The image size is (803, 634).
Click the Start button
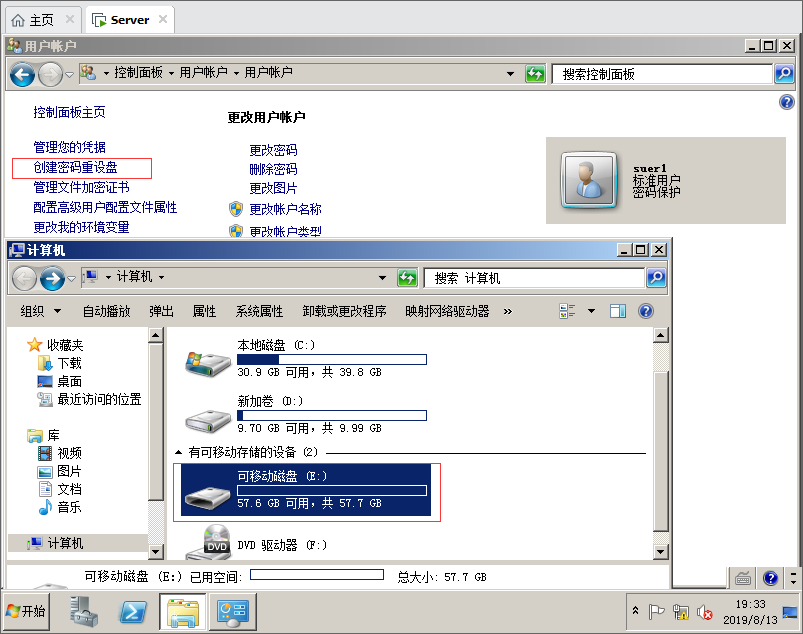click(27, 611)
